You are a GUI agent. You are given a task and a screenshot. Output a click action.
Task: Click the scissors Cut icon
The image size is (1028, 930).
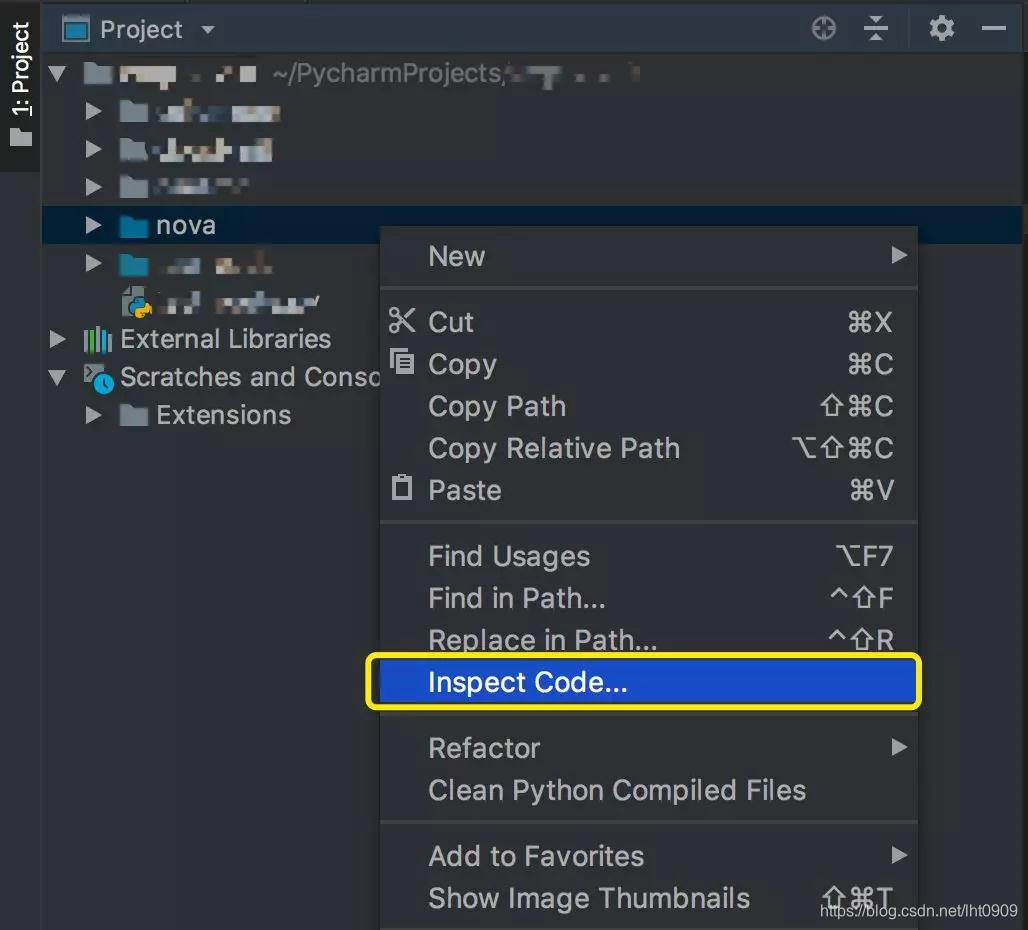(x=402, y=321)
